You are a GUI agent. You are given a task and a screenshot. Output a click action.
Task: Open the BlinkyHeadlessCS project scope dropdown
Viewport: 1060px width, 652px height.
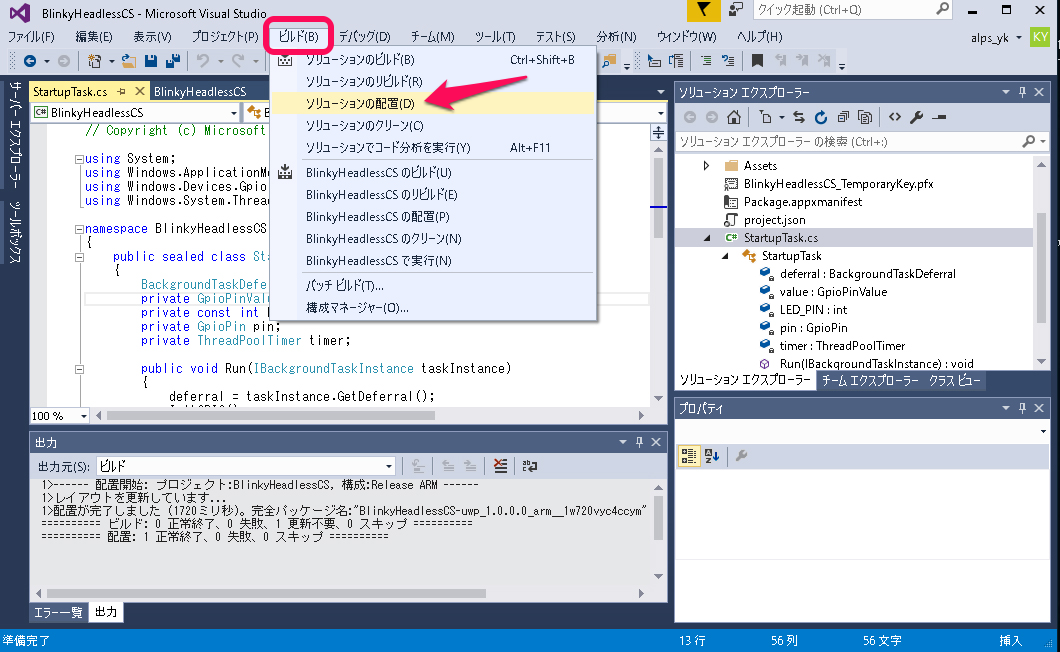click(234, 112)
